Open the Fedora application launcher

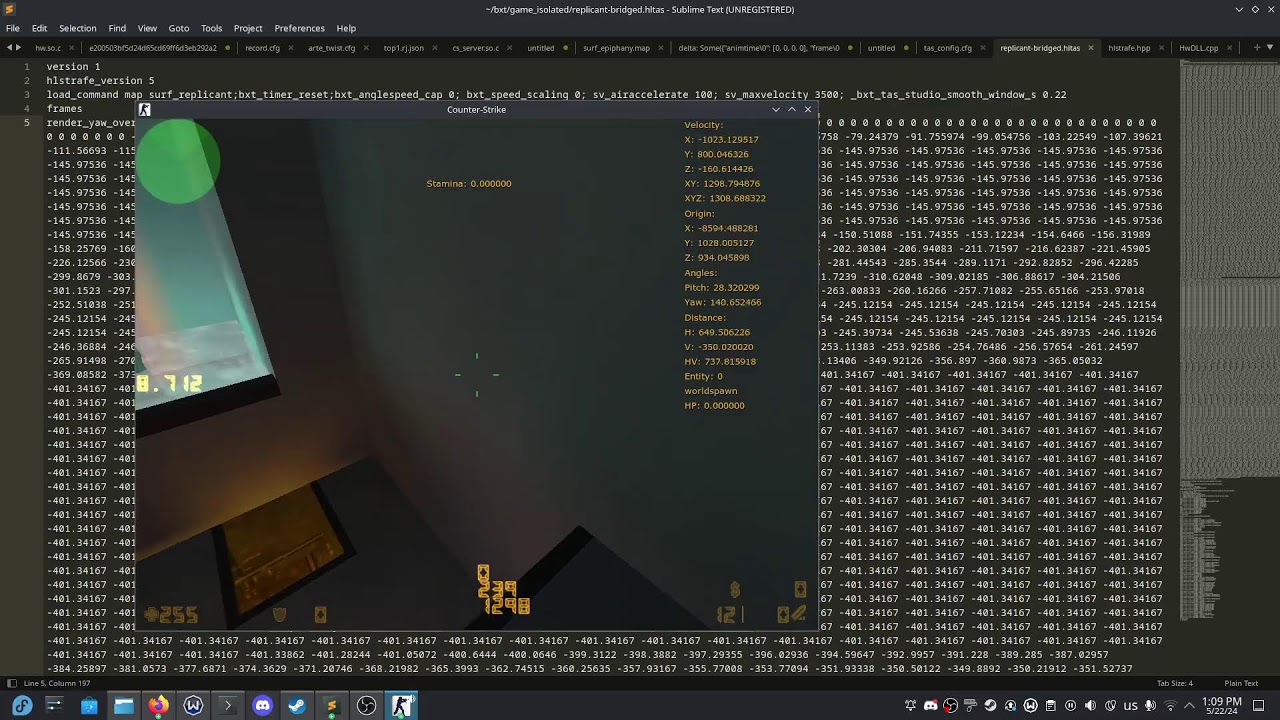[22, 705]
